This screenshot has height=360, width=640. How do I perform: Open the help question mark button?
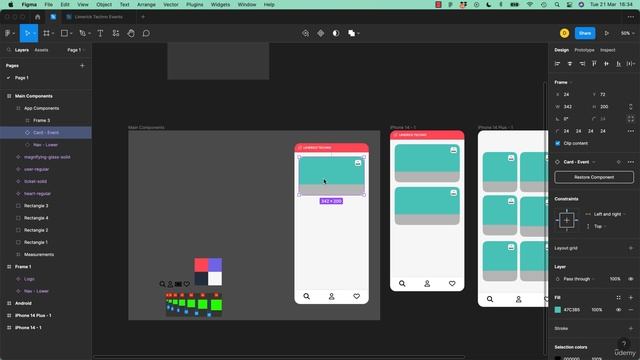tap(624, 344)
